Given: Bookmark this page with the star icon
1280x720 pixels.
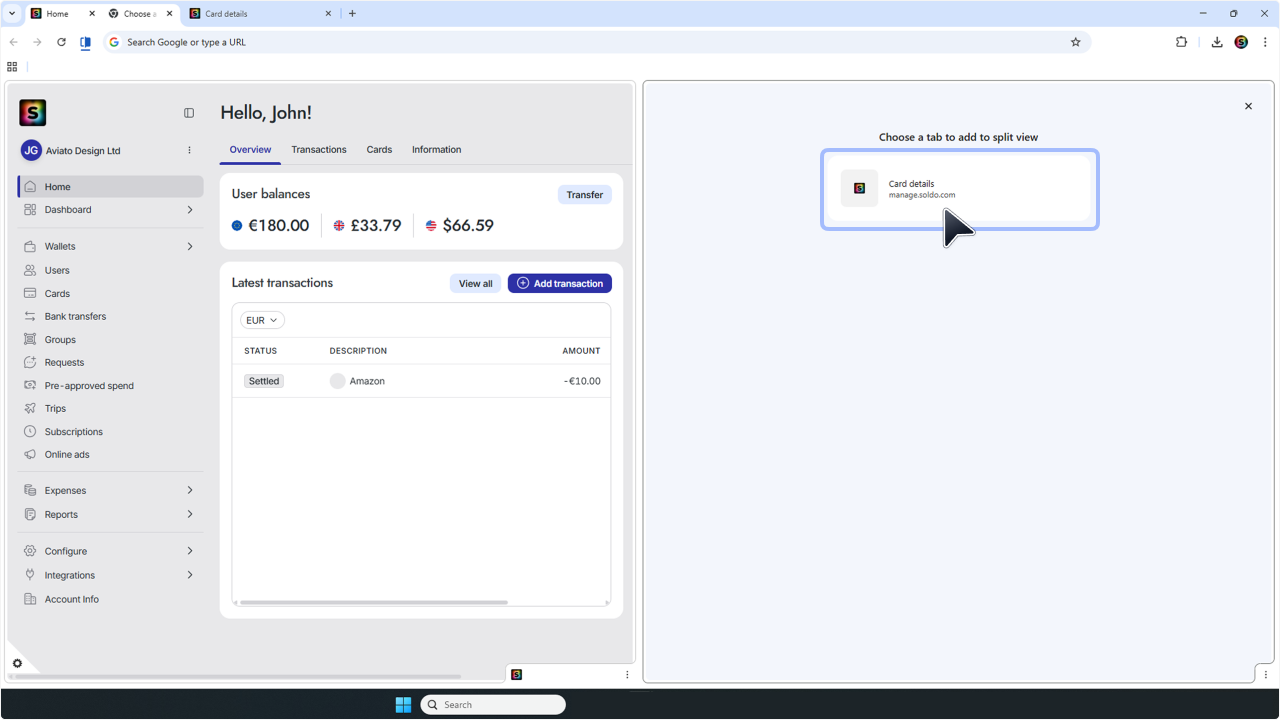Looking at the screenshot, I should click(x=1076, y=42).
